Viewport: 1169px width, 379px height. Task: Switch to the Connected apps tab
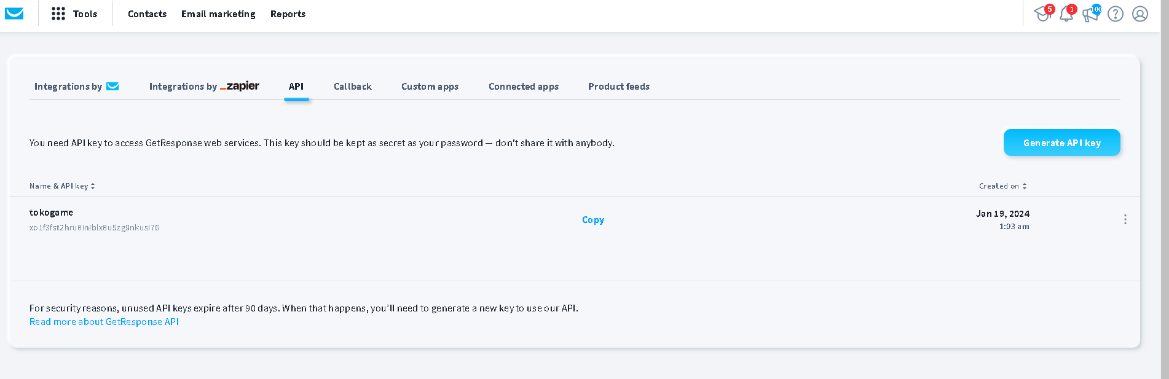[x=523, y=87]
